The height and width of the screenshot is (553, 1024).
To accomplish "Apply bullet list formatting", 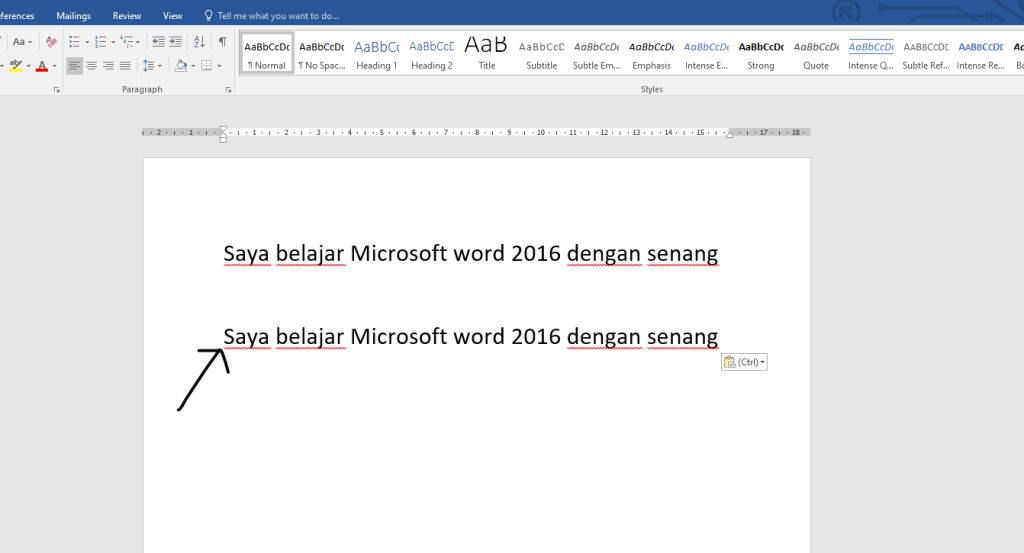I will (75, 42).
